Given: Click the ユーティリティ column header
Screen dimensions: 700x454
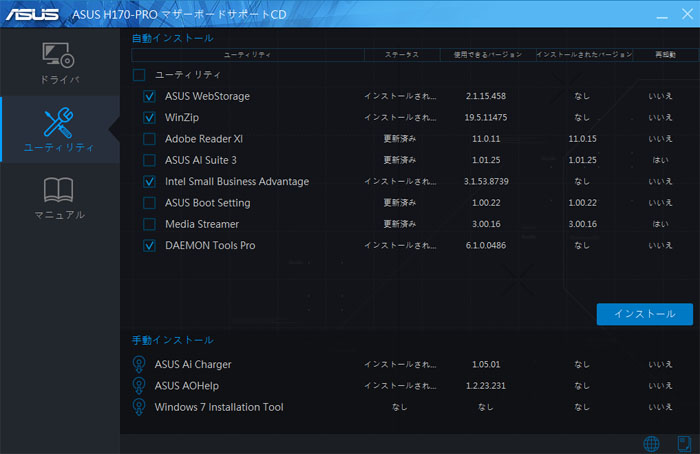Looking at the screenshot, I should (x=248, y=54).
